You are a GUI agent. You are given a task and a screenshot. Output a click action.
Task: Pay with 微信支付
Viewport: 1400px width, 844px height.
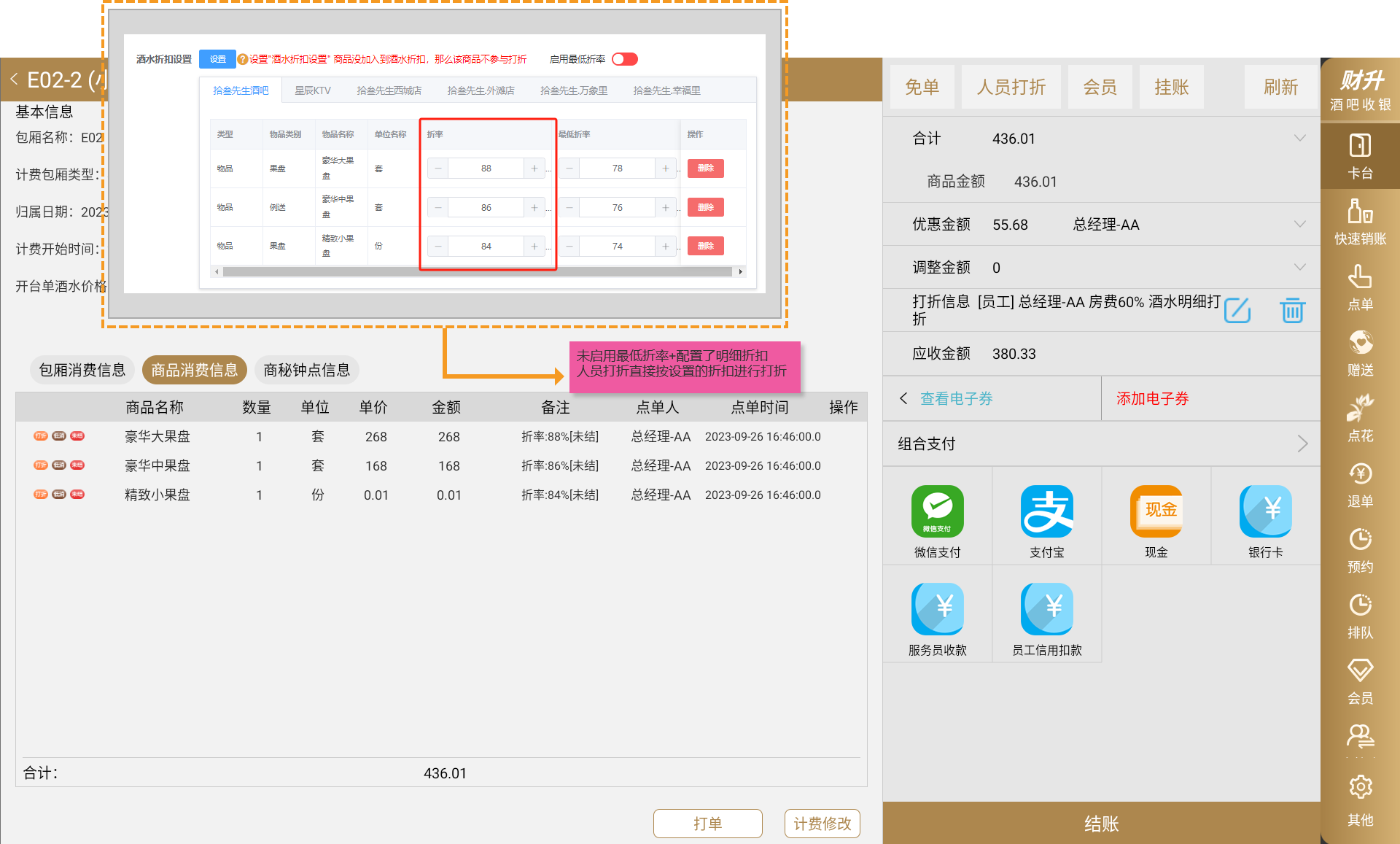937,521
